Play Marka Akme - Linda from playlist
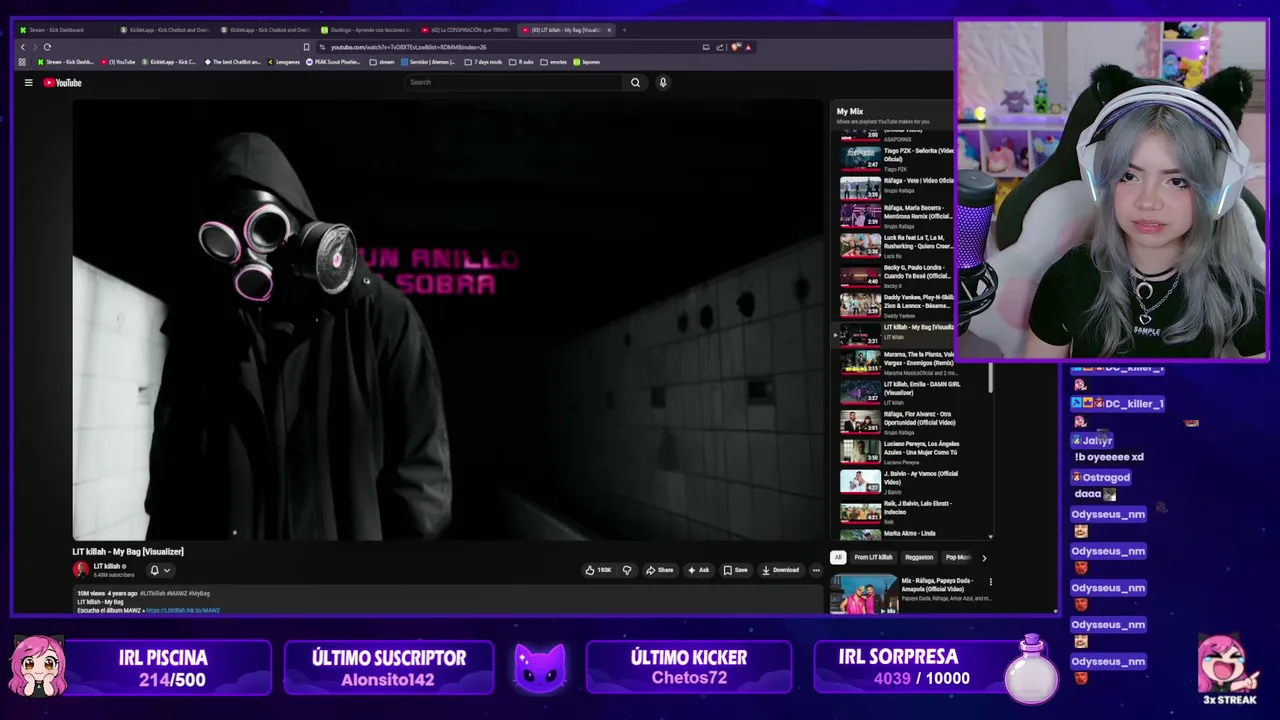This screenshot has width=1280, height=720. pos(910,533)
